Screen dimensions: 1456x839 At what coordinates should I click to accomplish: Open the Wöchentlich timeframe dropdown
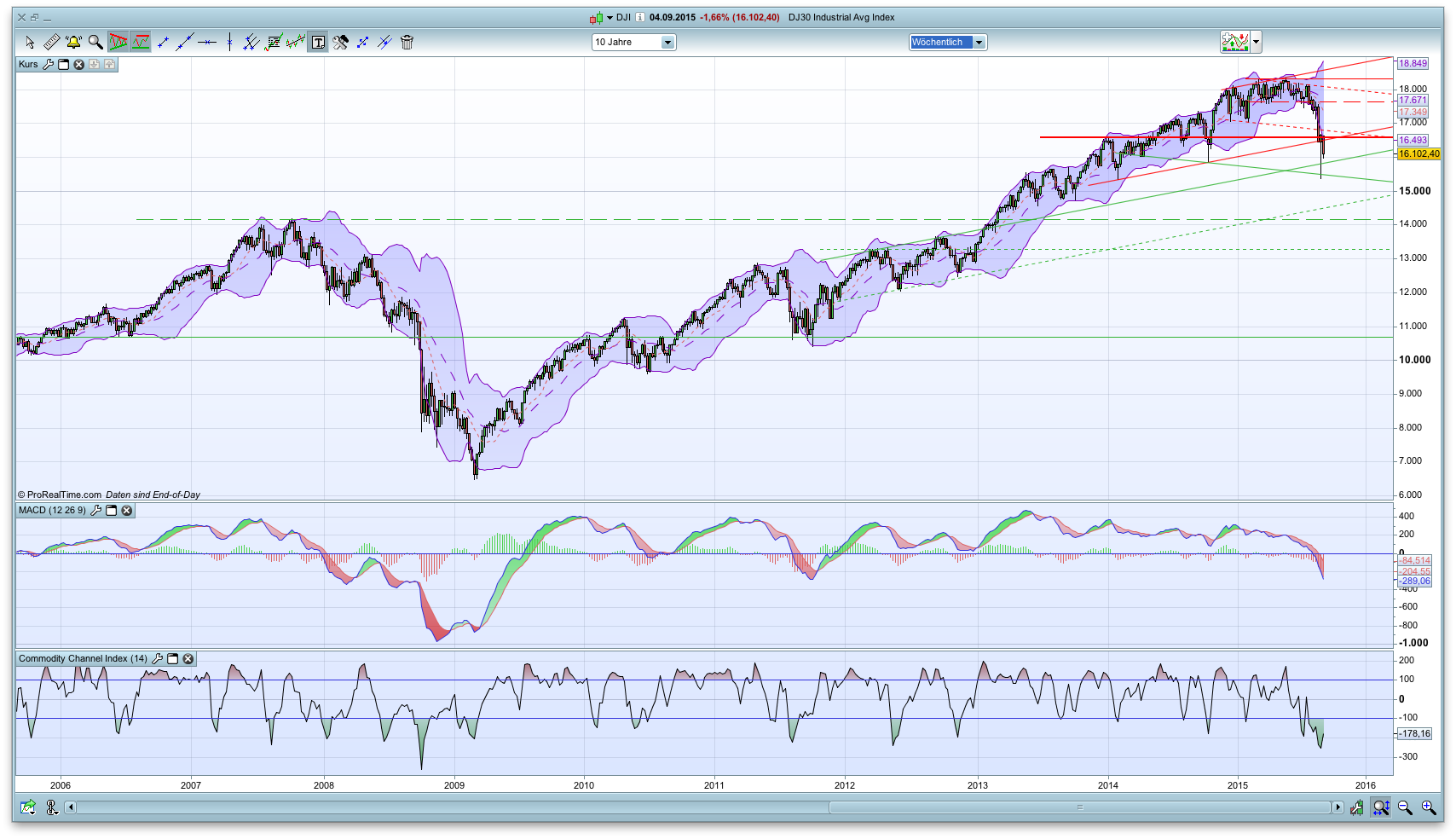tap(979, 42)
